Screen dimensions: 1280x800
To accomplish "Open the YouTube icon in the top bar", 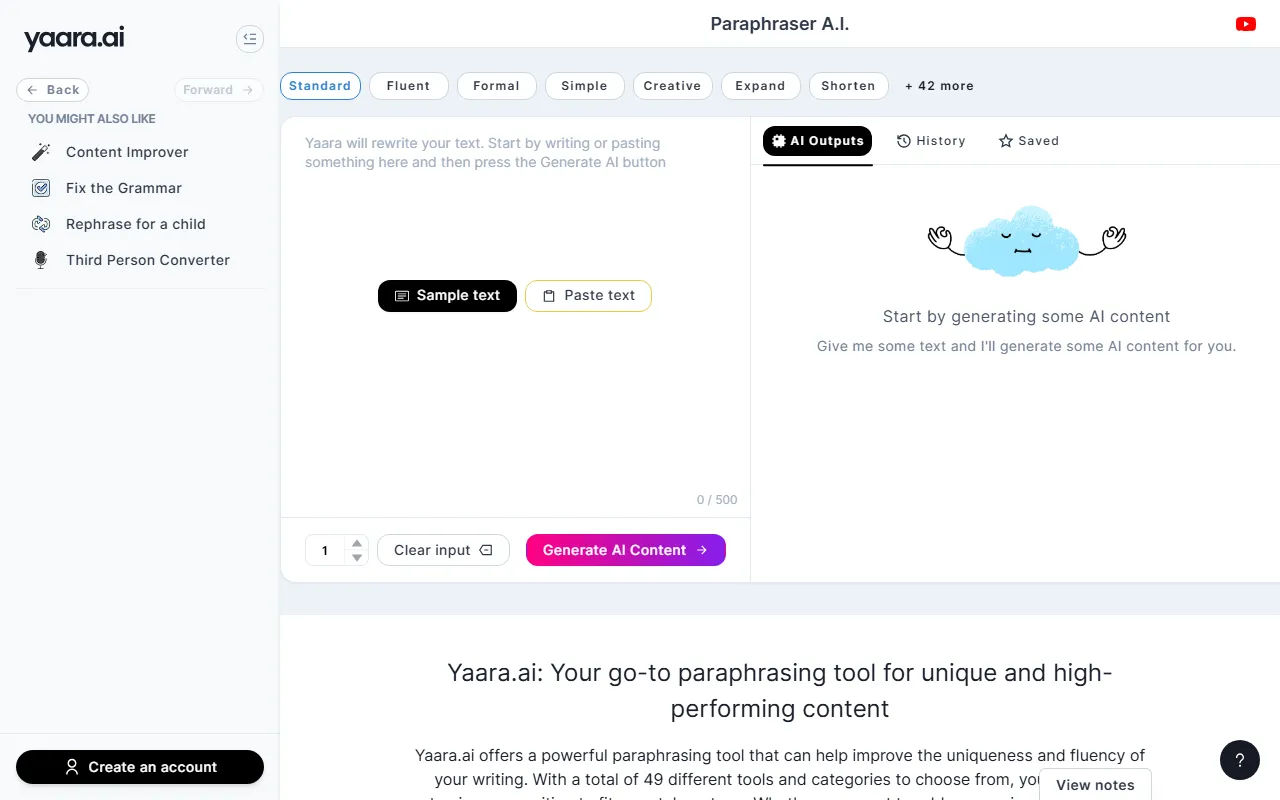I will [1245, 23].
